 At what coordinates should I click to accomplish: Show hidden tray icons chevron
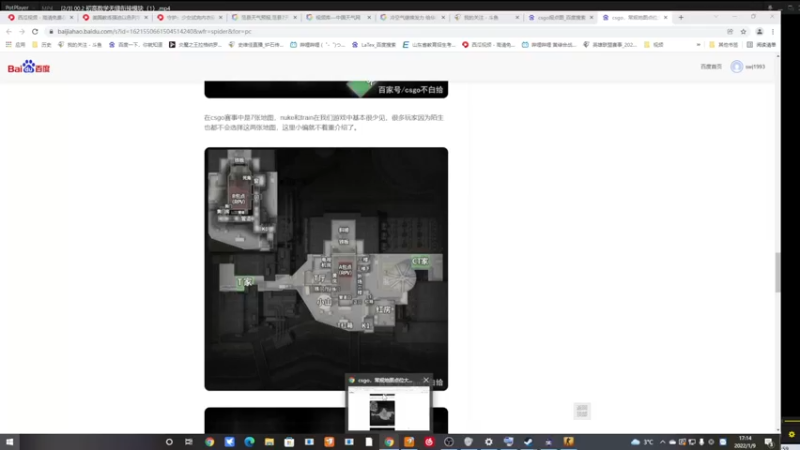click(662, 442)
